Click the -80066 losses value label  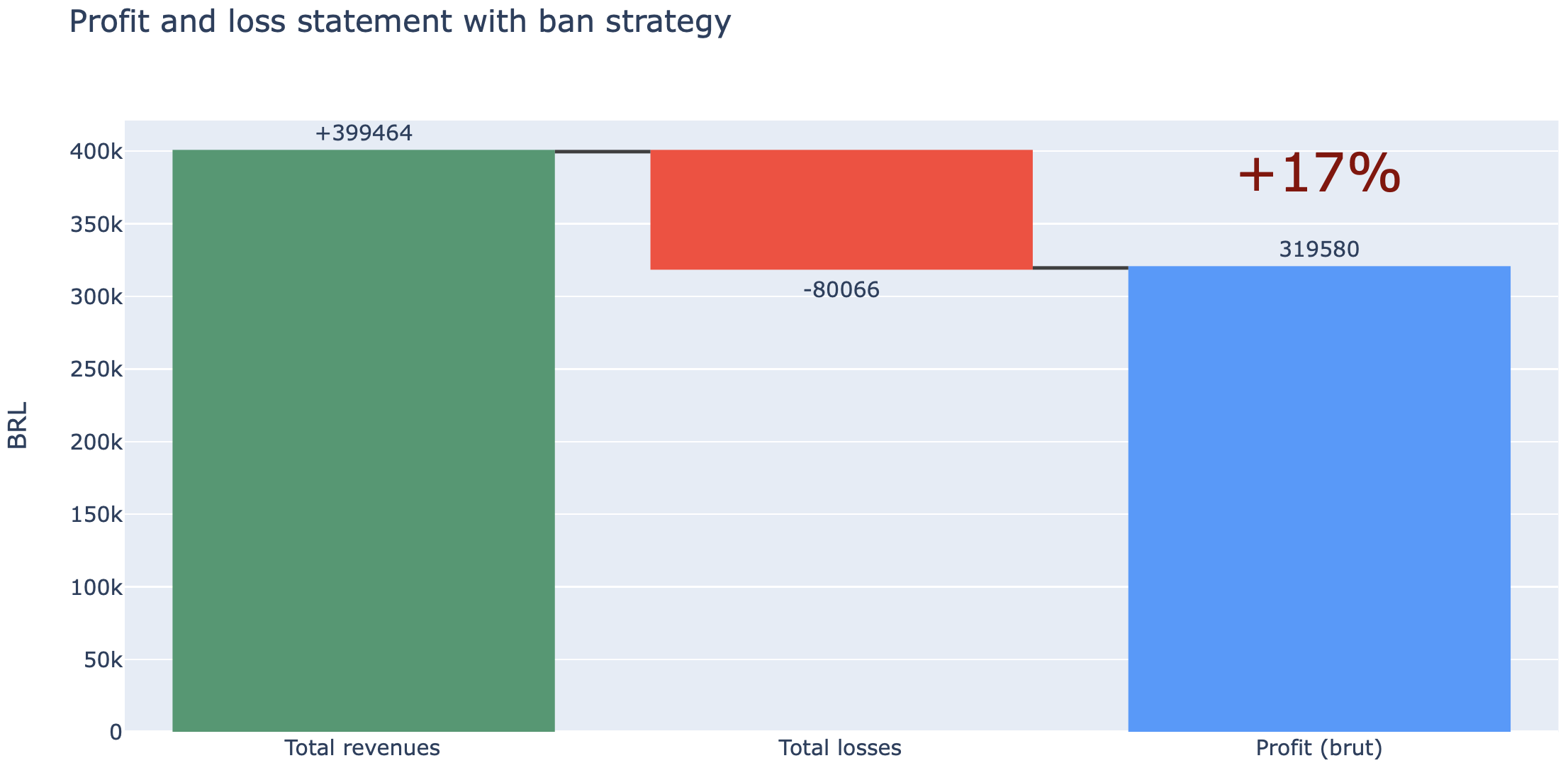(841, 290)
